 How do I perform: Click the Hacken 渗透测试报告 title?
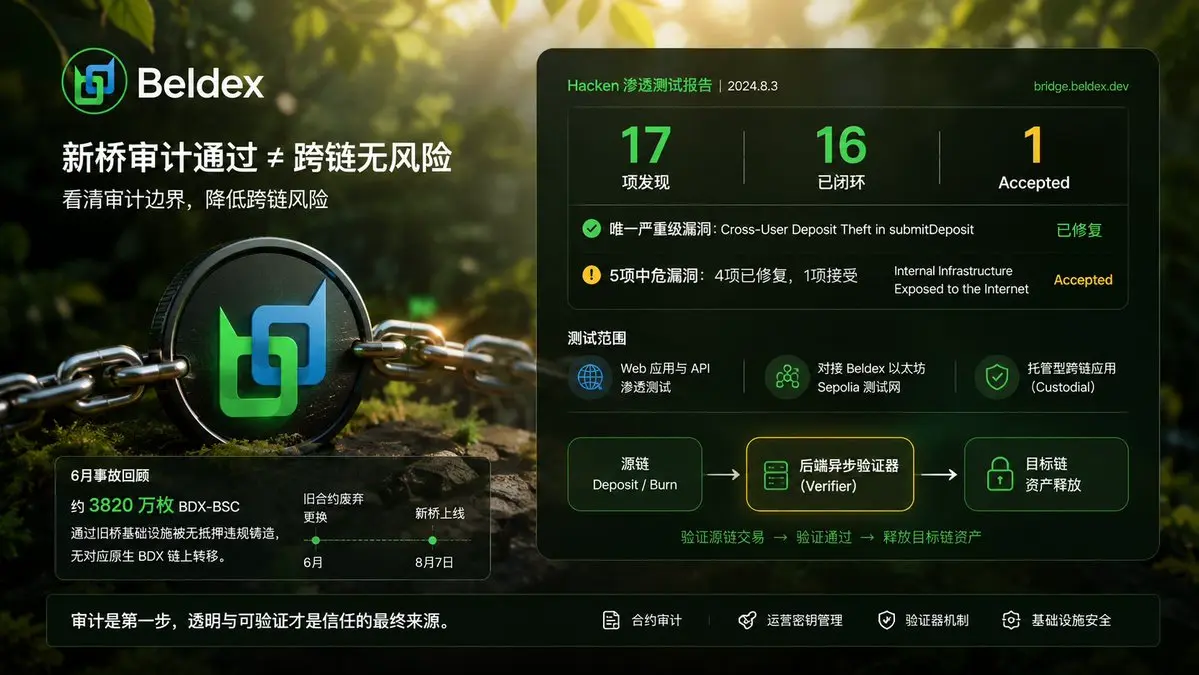pyautogui.click(x=639, y=86)
